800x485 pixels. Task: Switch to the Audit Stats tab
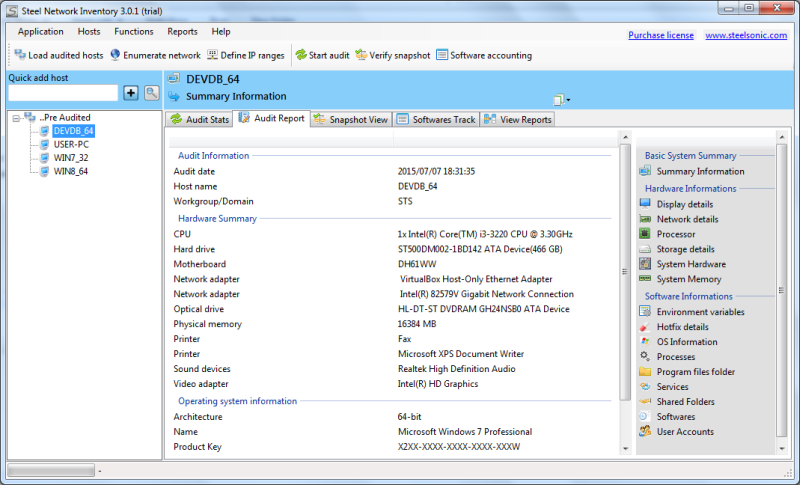(199, 119)
